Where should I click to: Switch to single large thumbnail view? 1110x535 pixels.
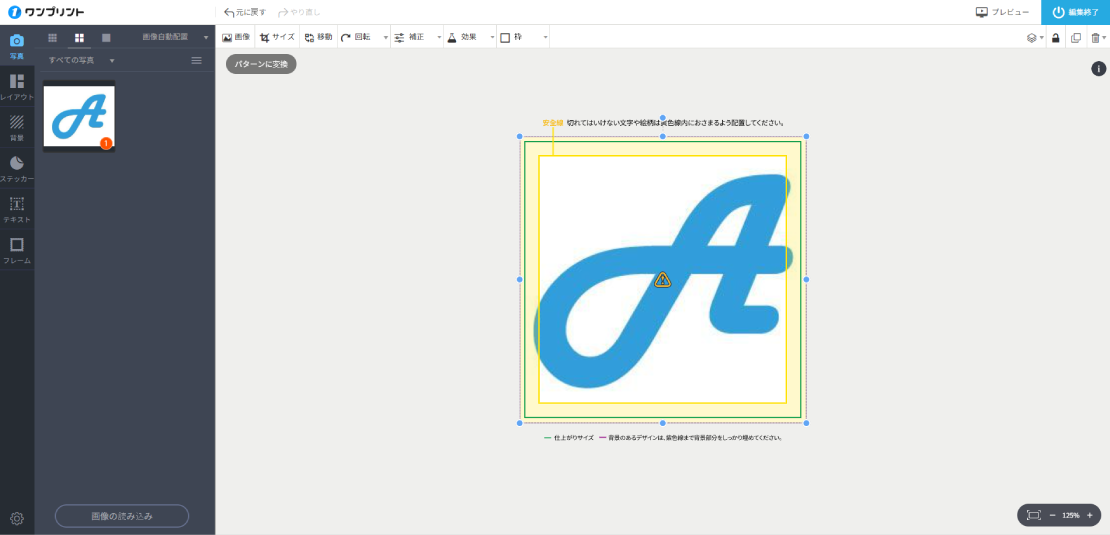pos(106,37)
